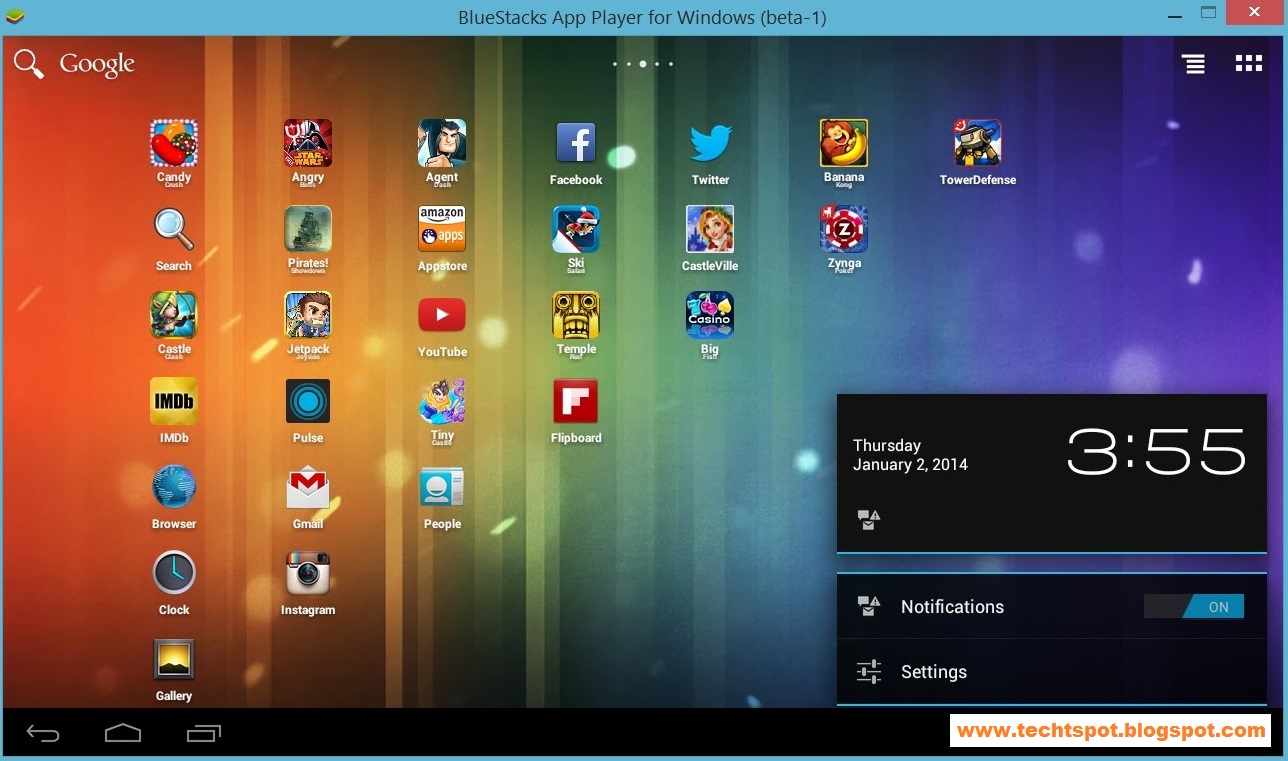The image size is (1288, 761).
Task: Launch Angry Birds Star Wars
Action: (x=308, y=144)
